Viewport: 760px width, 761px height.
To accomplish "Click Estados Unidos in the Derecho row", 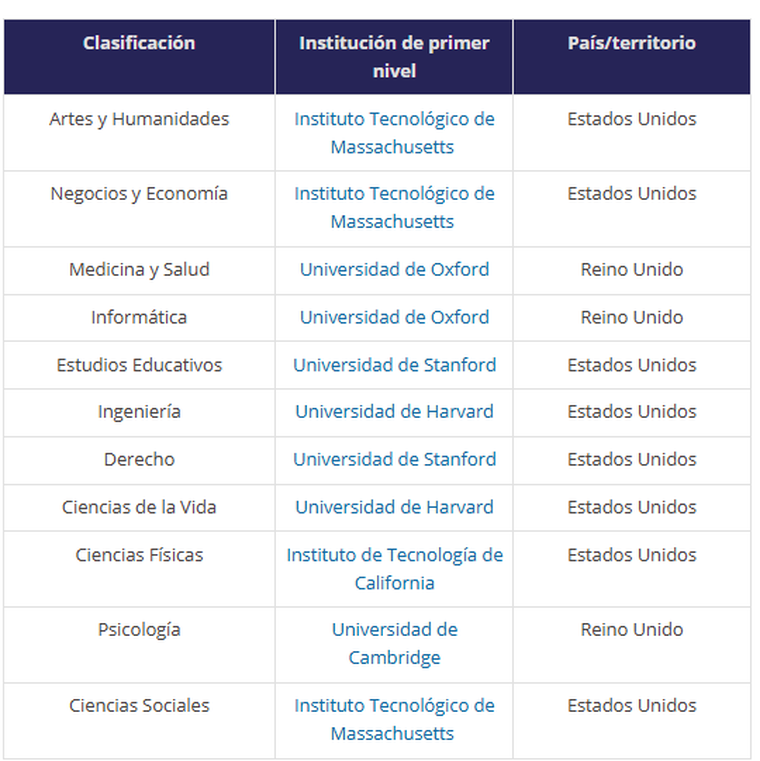I will [631, 460].
